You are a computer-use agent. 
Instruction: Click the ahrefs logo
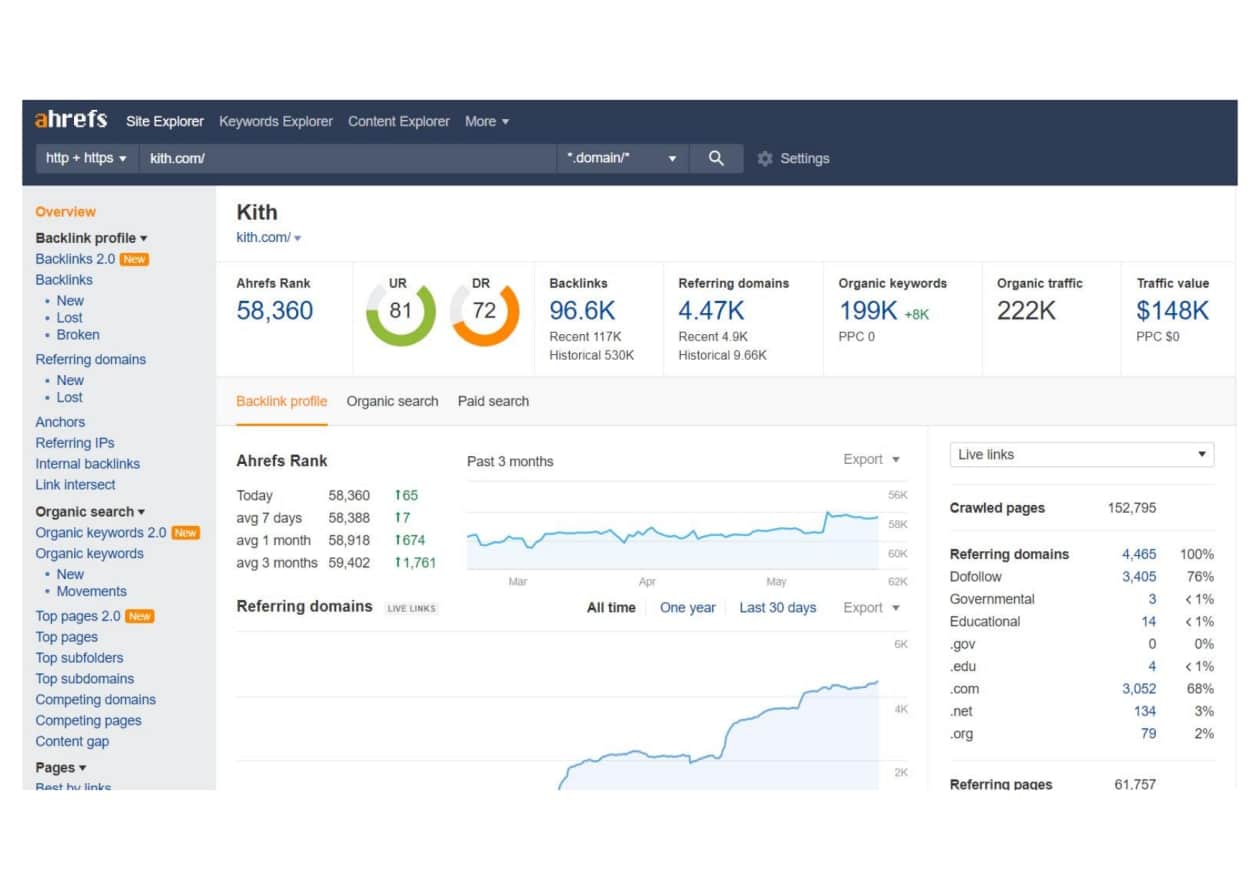pos(71,120)
